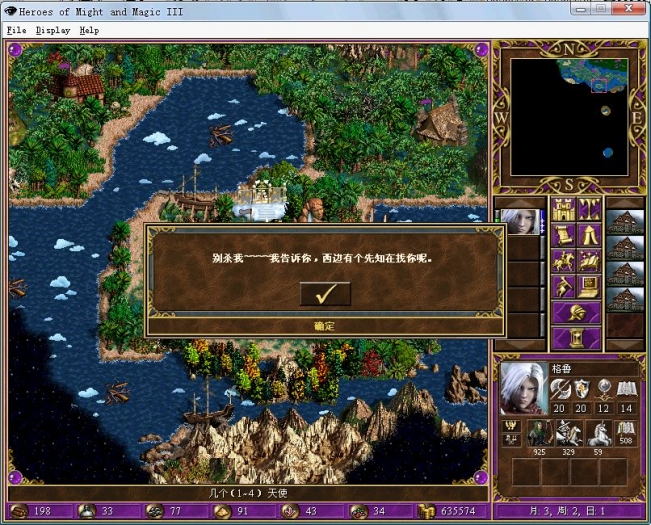The image size is (651, 525).
Task: Click the hero luck icon below morale
Action: pyautogui.click(x=512, y=440)
